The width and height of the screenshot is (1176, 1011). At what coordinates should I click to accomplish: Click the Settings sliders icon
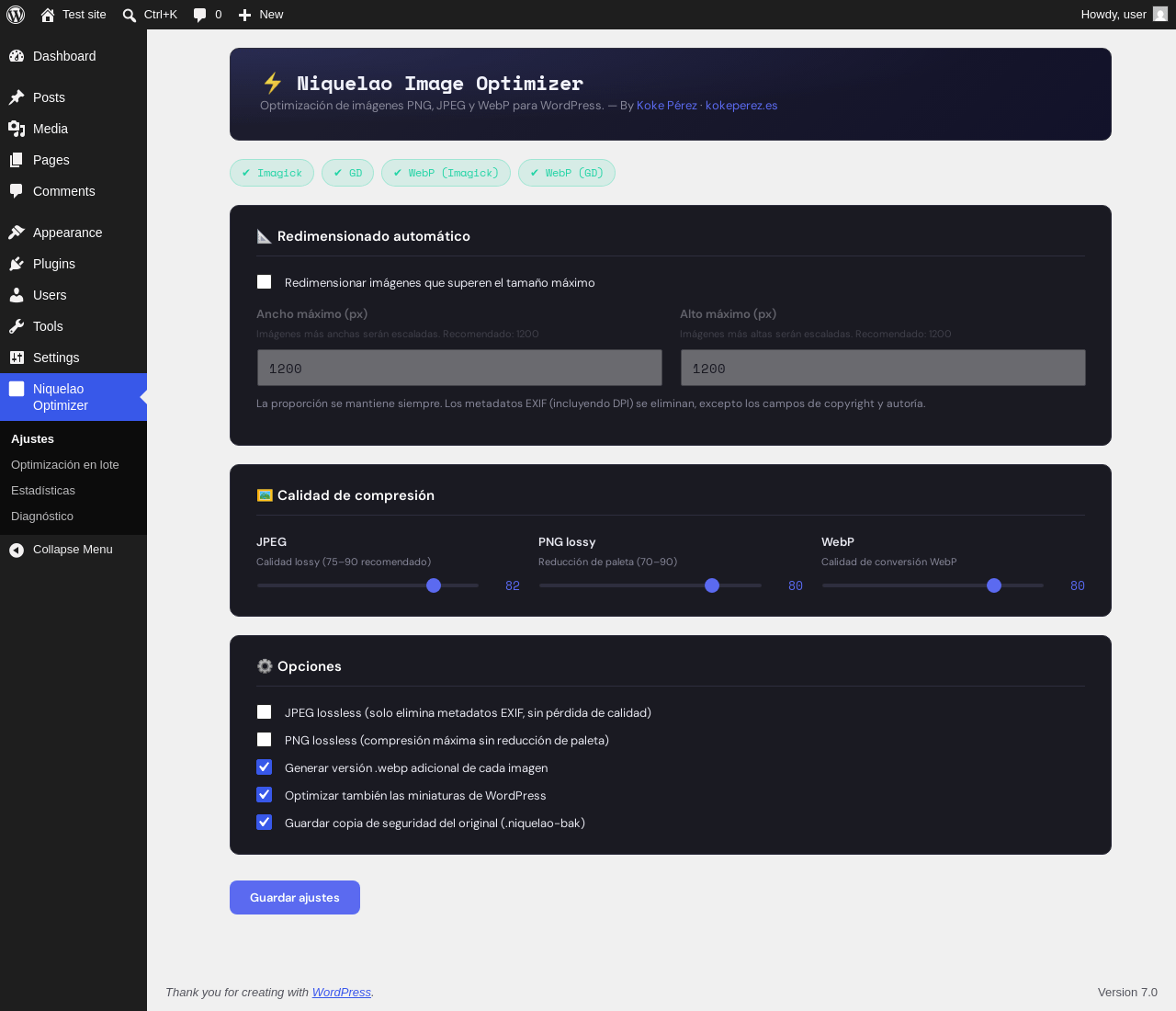[17, 358]
